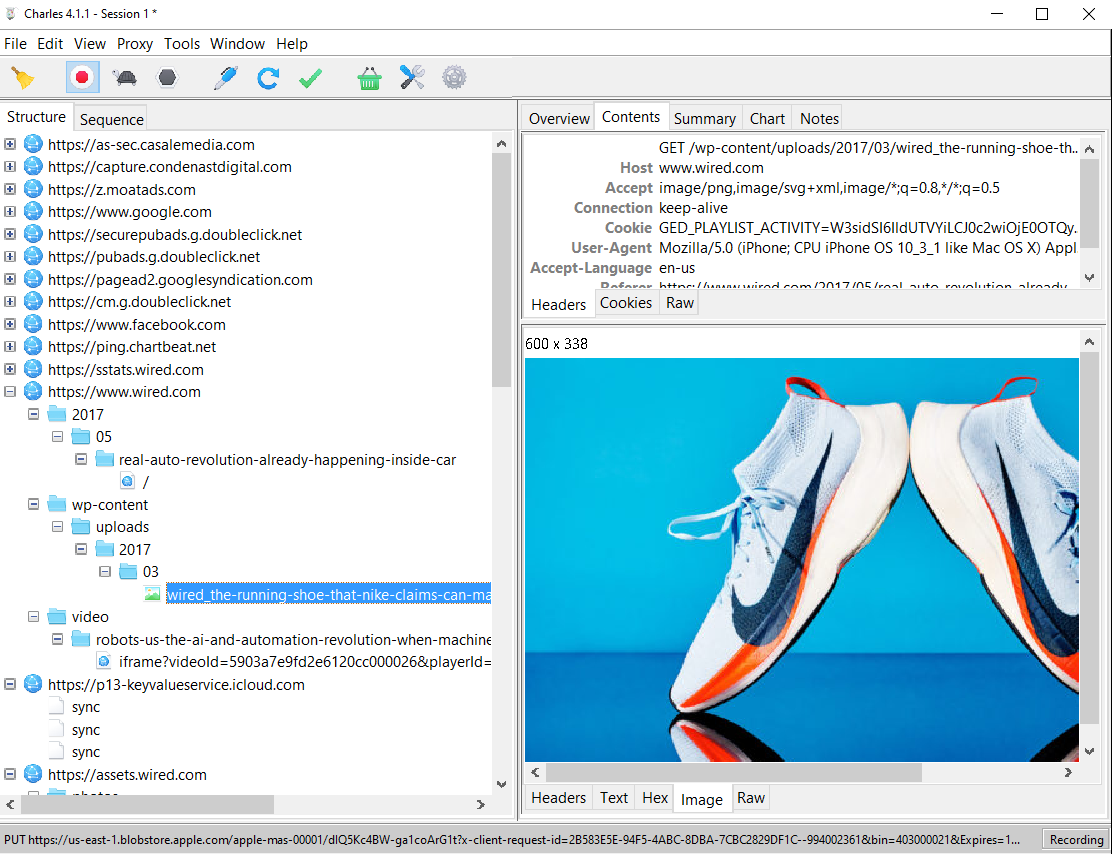
Task: Open the request Raw tab
Action: 679,303
